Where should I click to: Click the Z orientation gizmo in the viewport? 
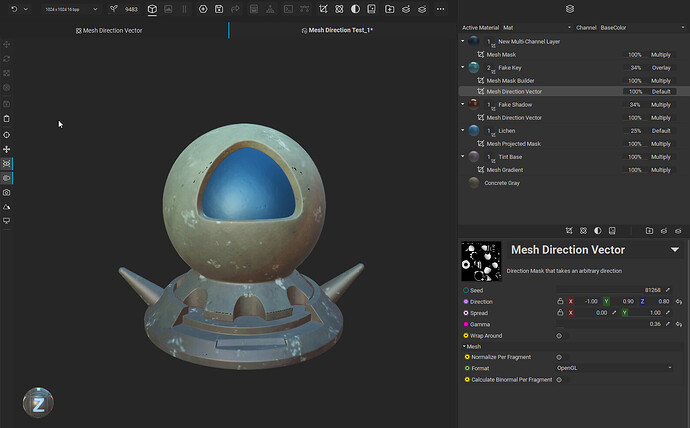[x=38, y=404]
